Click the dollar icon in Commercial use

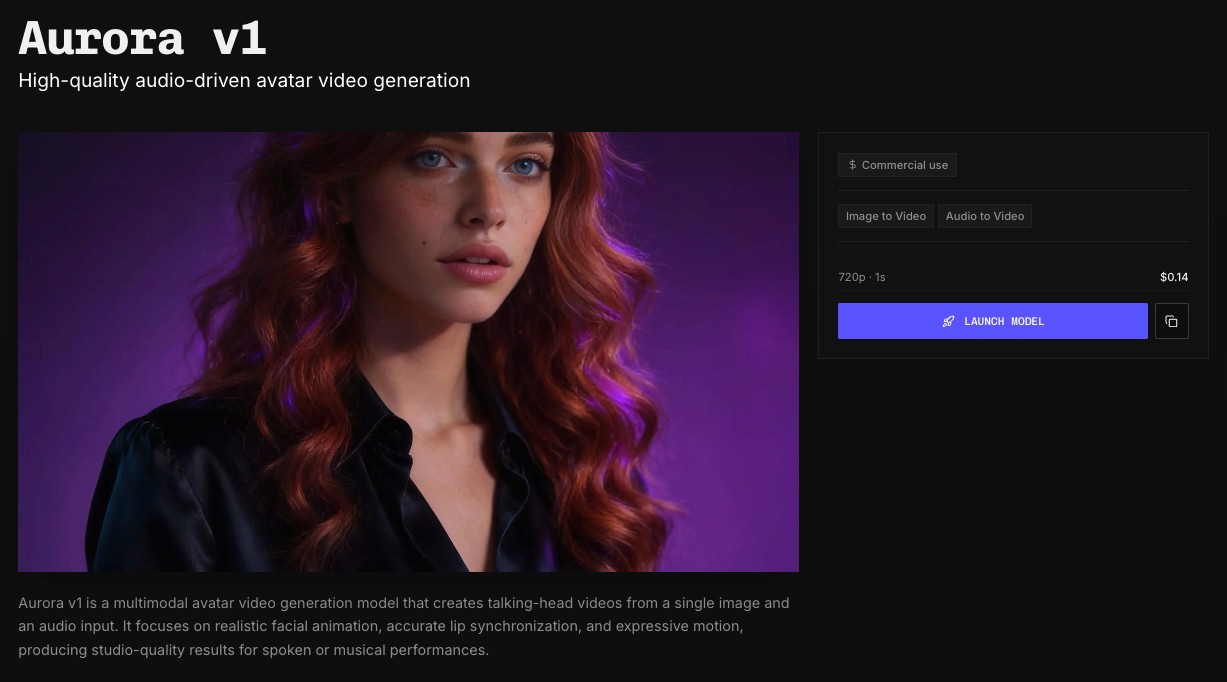click(852, 165)
